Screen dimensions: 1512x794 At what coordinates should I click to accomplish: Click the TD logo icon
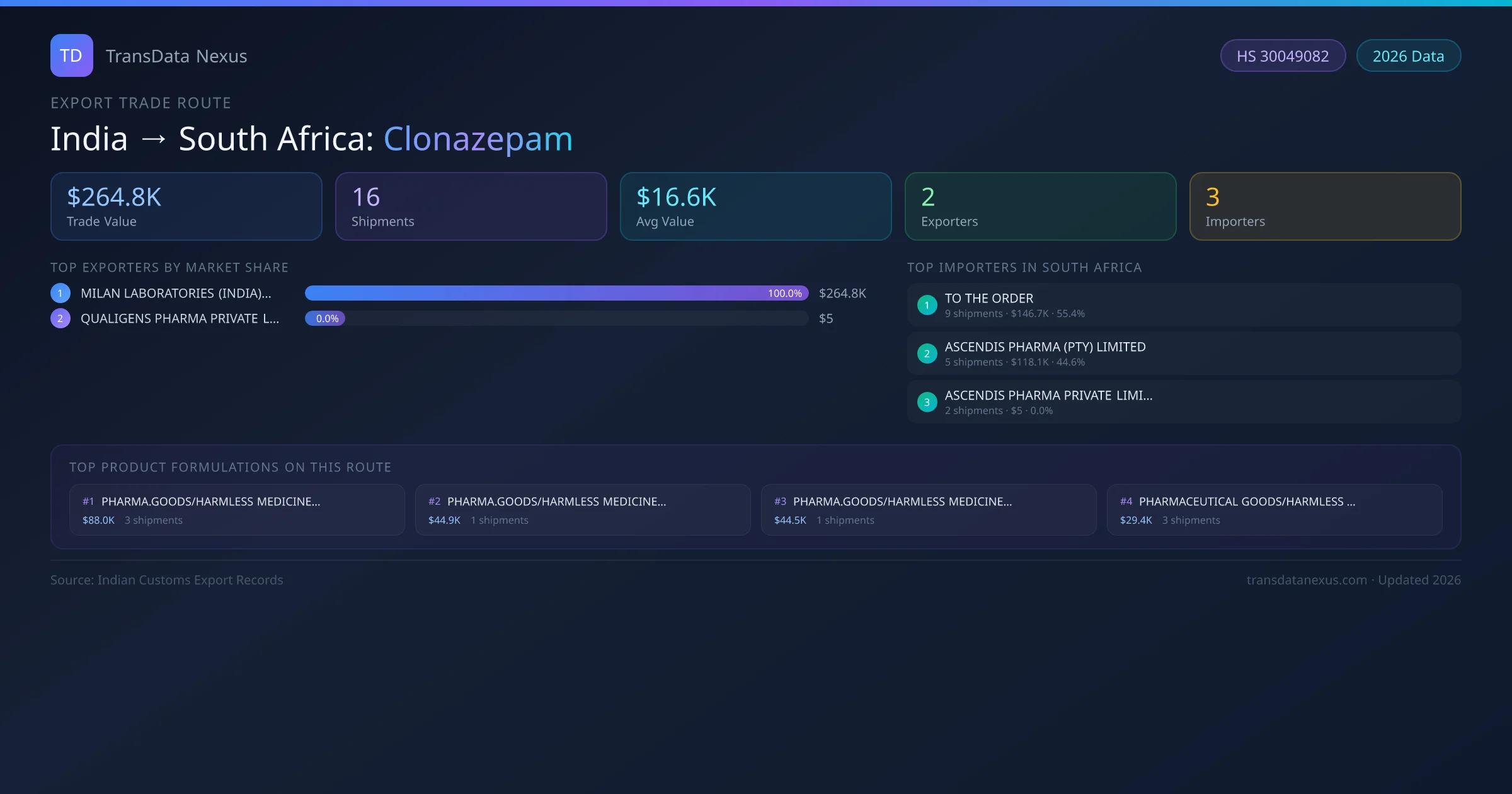71,55
